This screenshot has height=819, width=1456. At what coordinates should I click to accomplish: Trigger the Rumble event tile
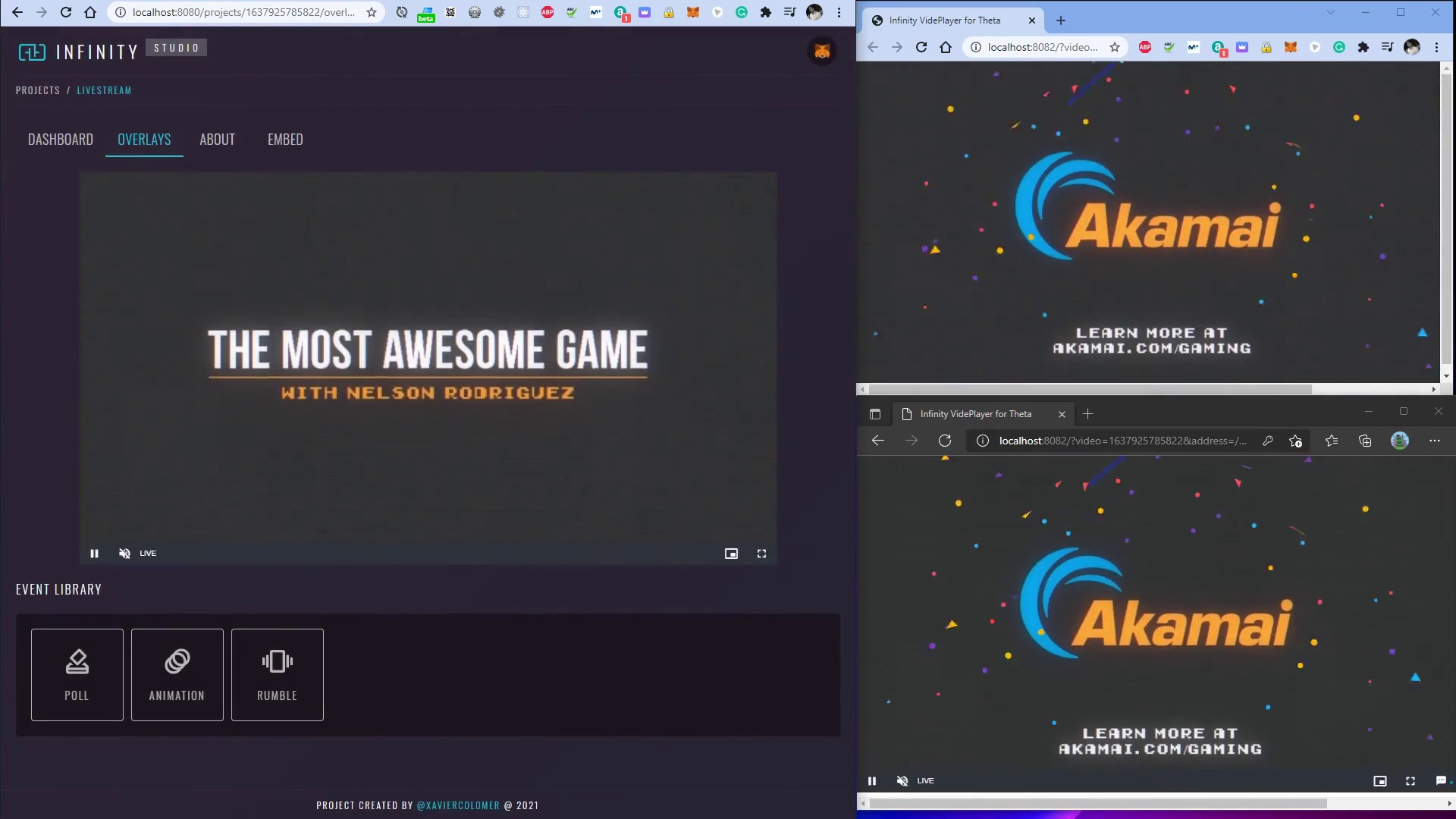[x=277, y=674]
